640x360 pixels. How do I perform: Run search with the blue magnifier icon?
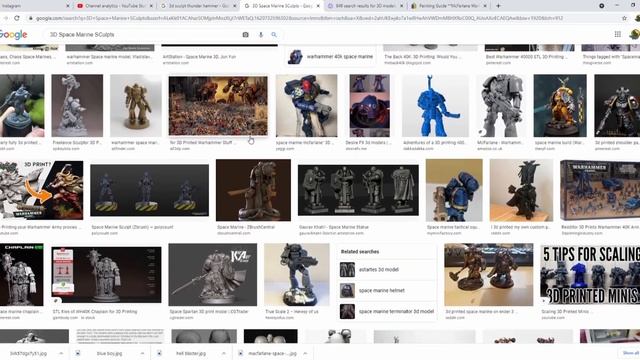coord(274,35)
